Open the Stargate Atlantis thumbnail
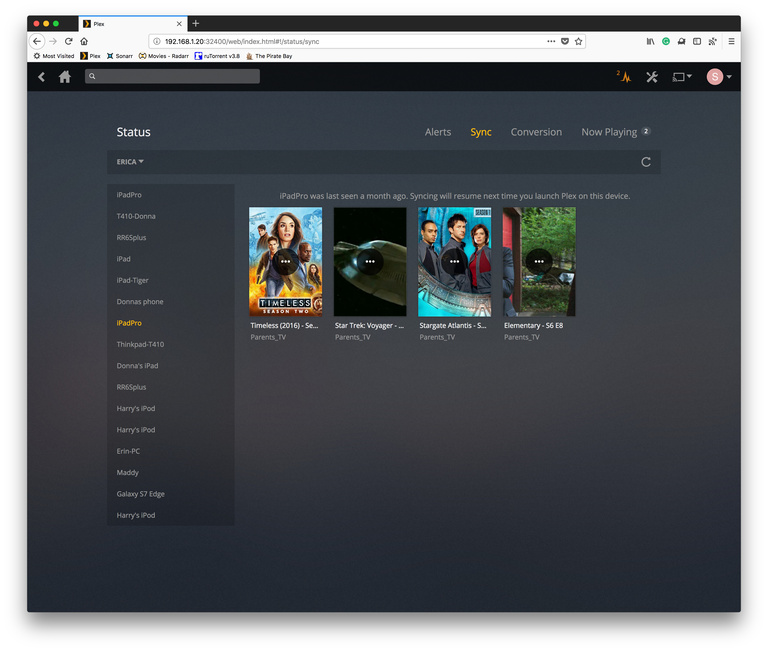This screenshot has height=651, width=768. click(x=455, y=262)
